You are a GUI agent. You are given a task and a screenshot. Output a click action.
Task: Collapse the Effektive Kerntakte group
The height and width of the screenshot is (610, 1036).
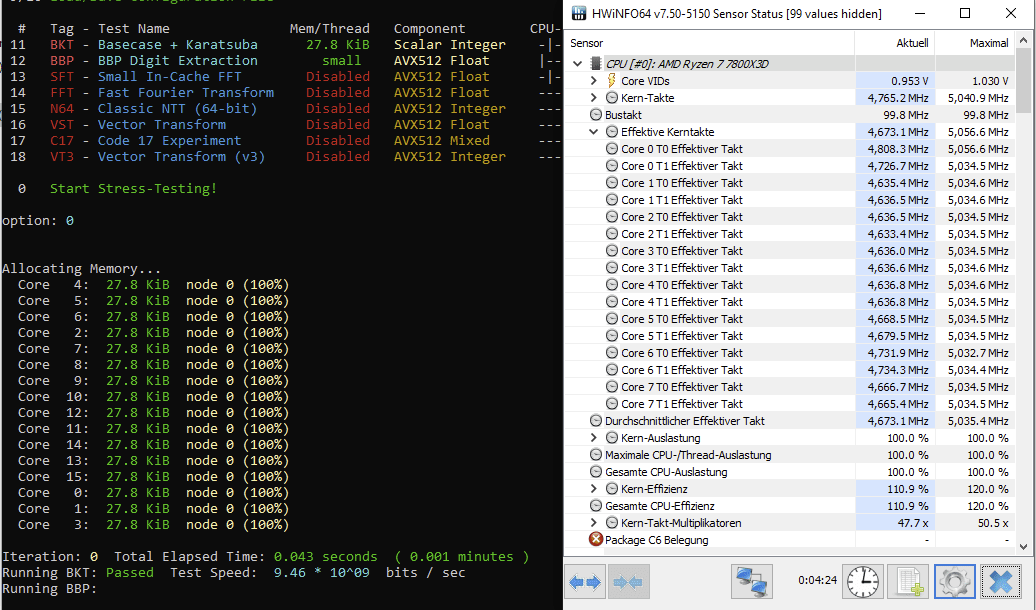(593, 132)
